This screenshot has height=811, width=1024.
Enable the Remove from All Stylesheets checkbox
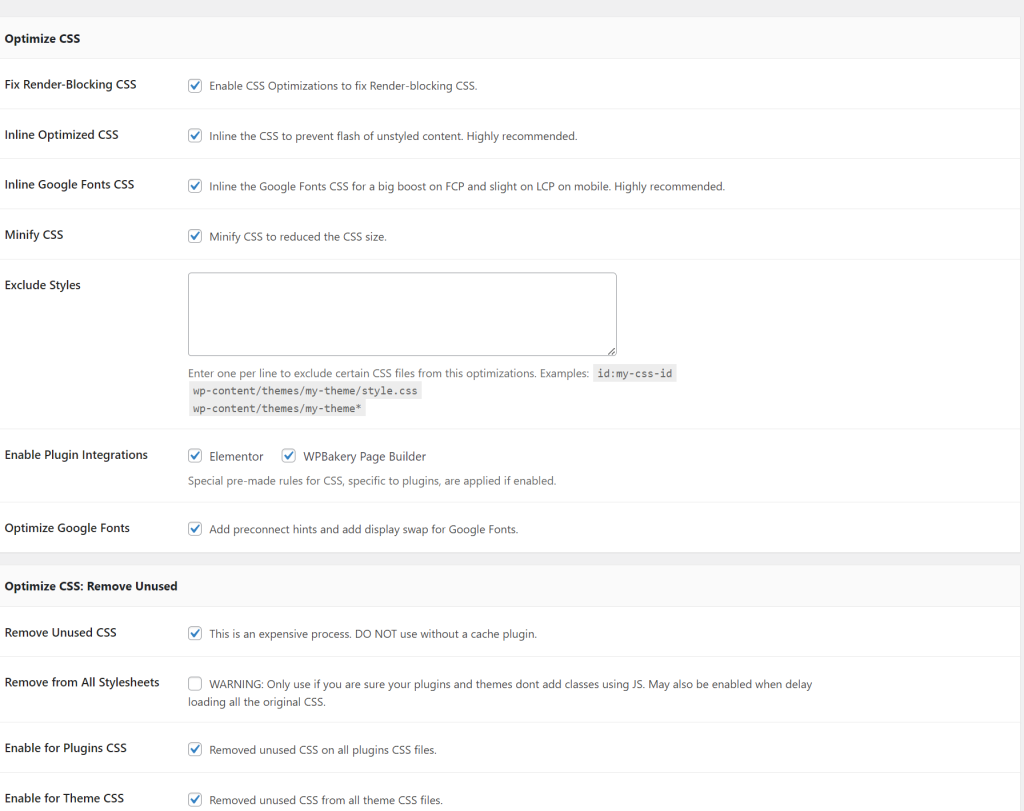195,684
